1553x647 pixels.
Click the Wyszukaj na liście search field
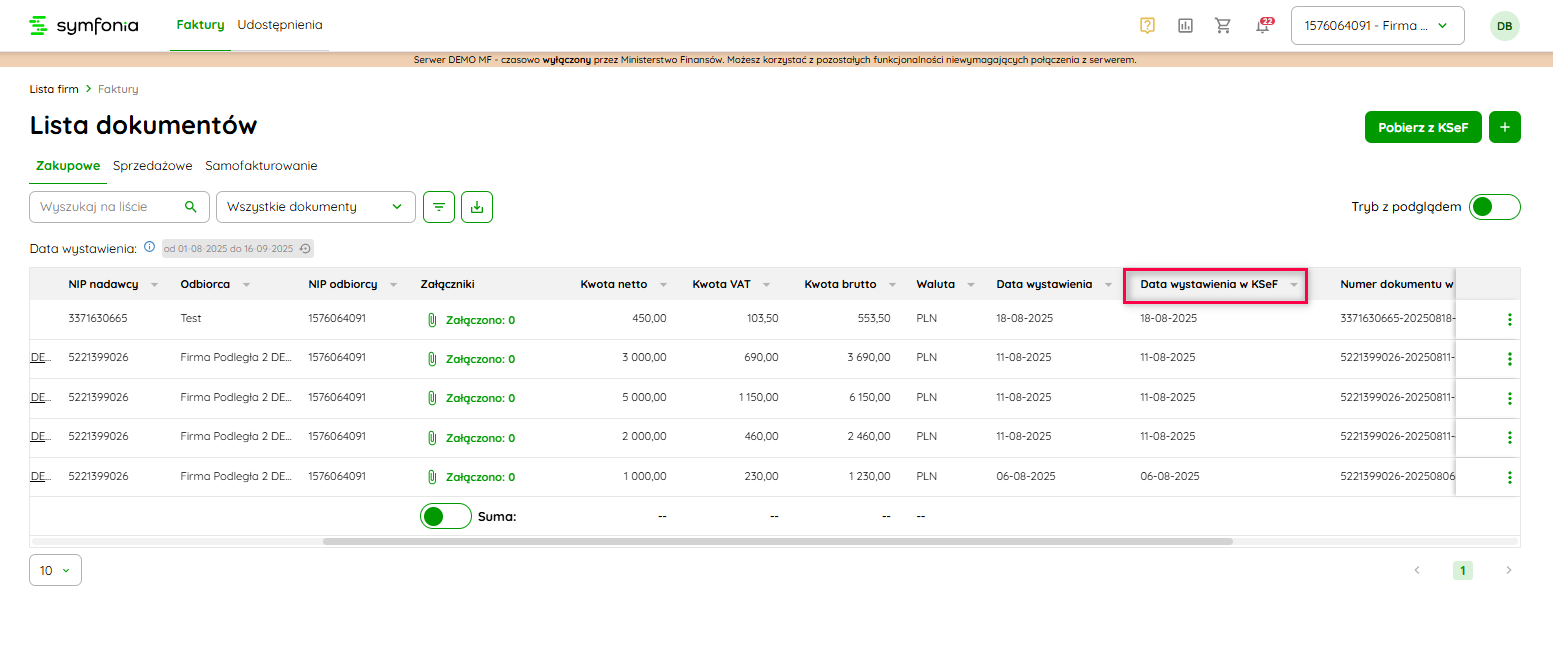pos(108,207)
